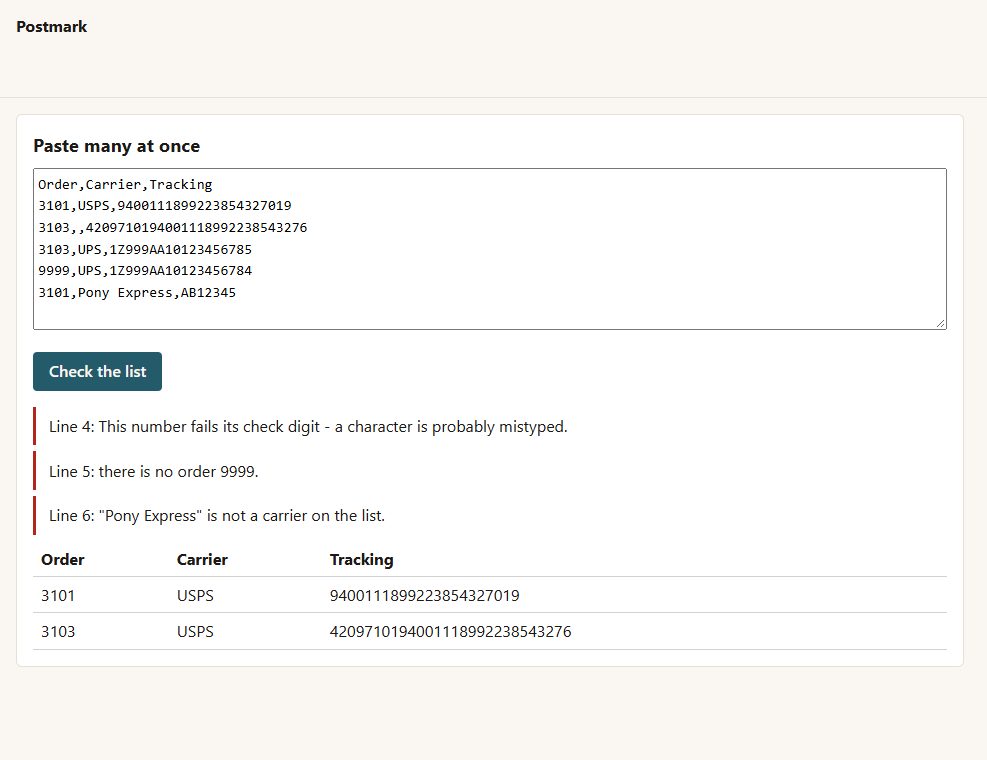Click the Order column header

(63, 560)
